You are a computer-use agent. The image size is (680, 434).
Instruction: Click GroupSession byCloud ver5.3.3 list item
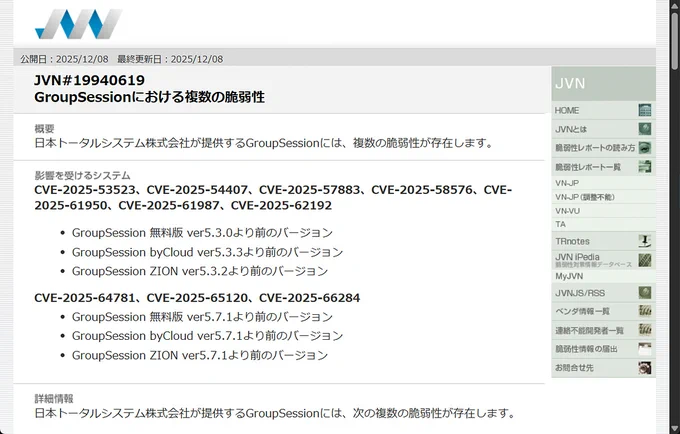coord(207,252)
